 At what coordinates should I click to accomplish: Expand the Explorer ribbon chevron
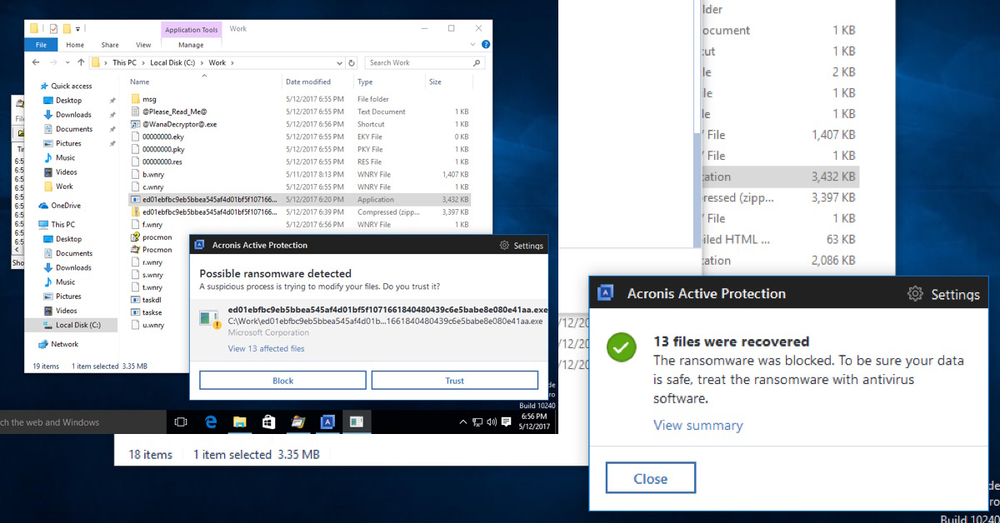473,45
